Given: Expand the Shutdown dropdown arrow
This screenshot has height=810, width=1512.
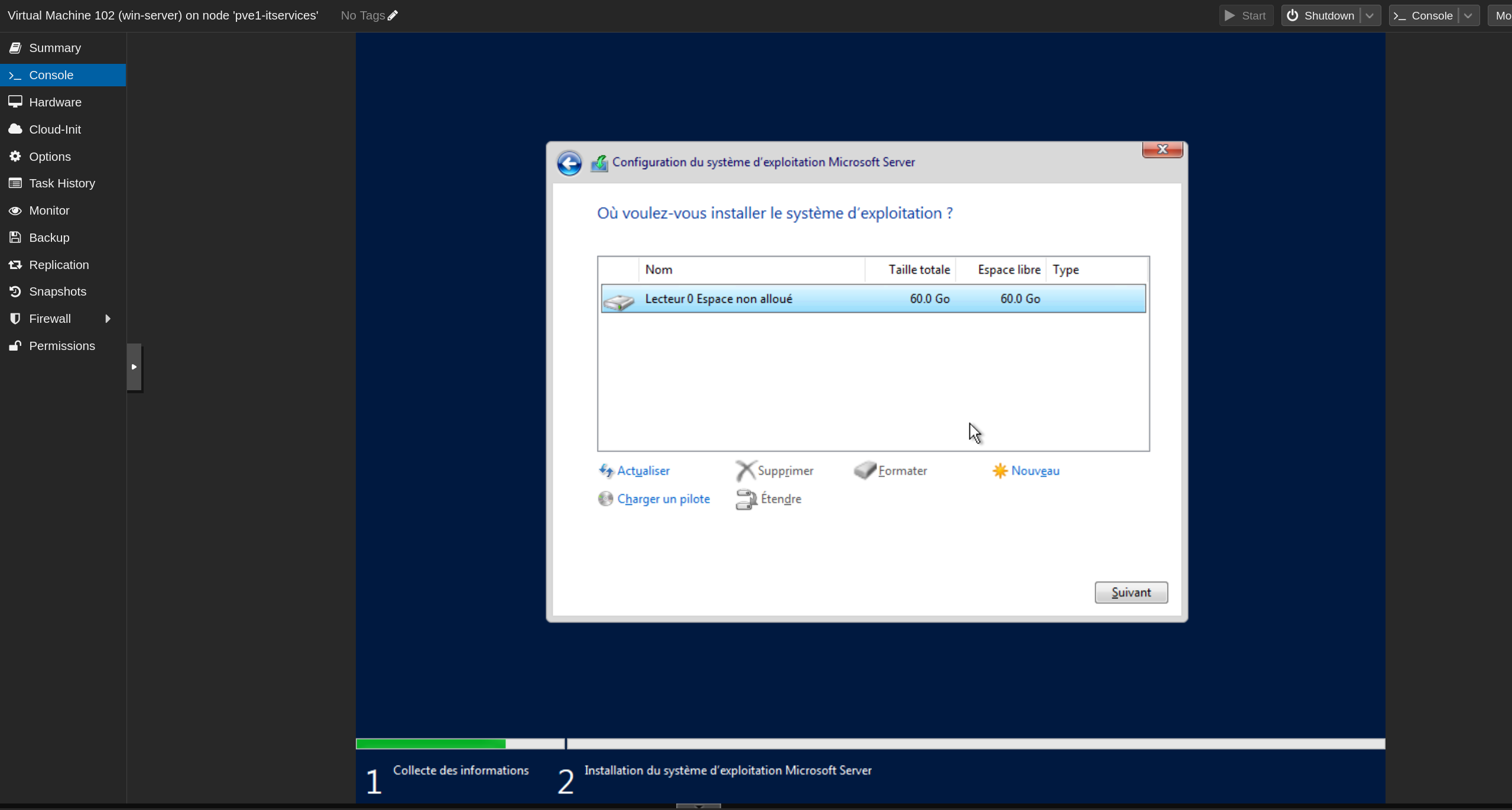Looking at the screenshot, I should [x=1370, y=16].
